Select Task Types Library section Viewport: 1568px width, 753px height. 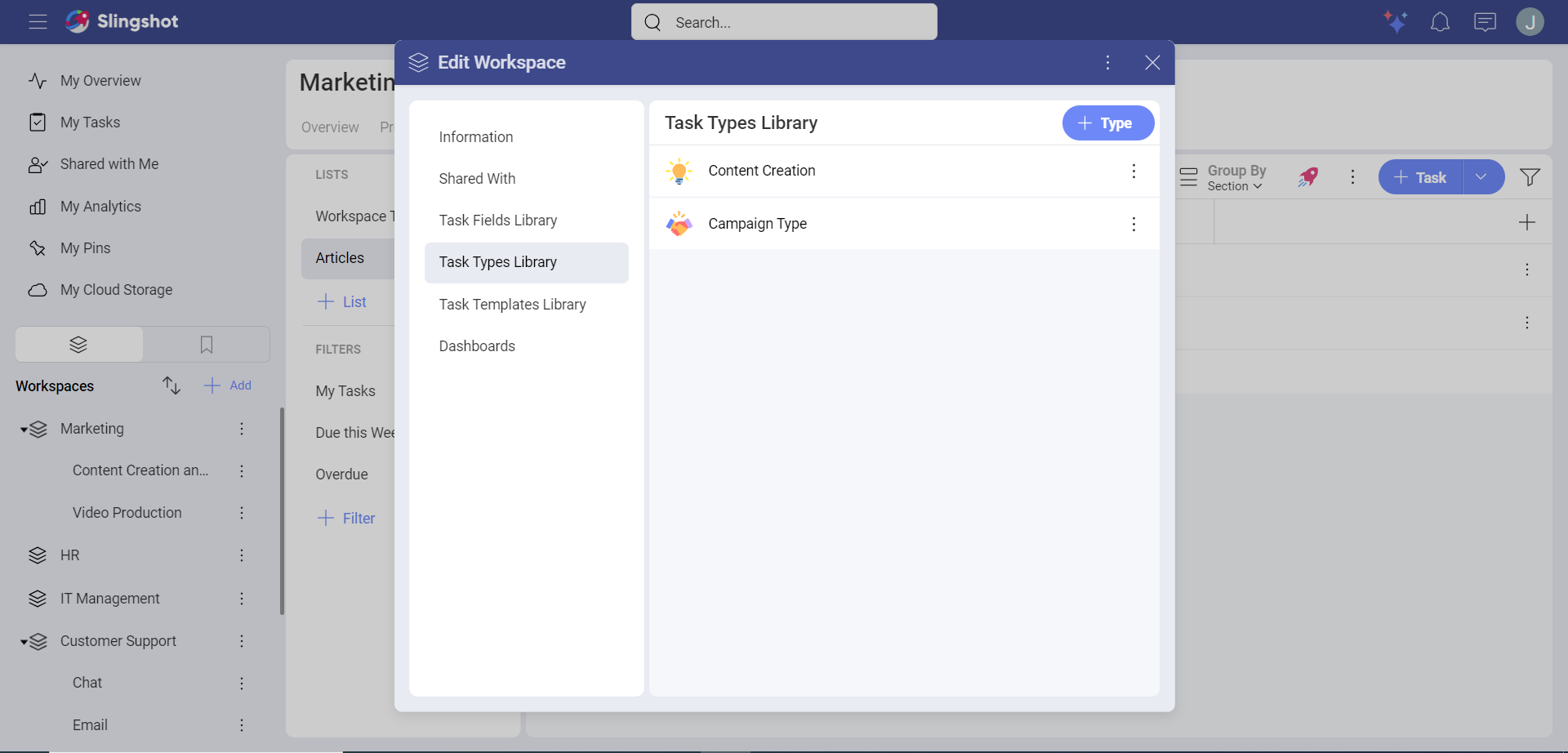coord(526,262)
